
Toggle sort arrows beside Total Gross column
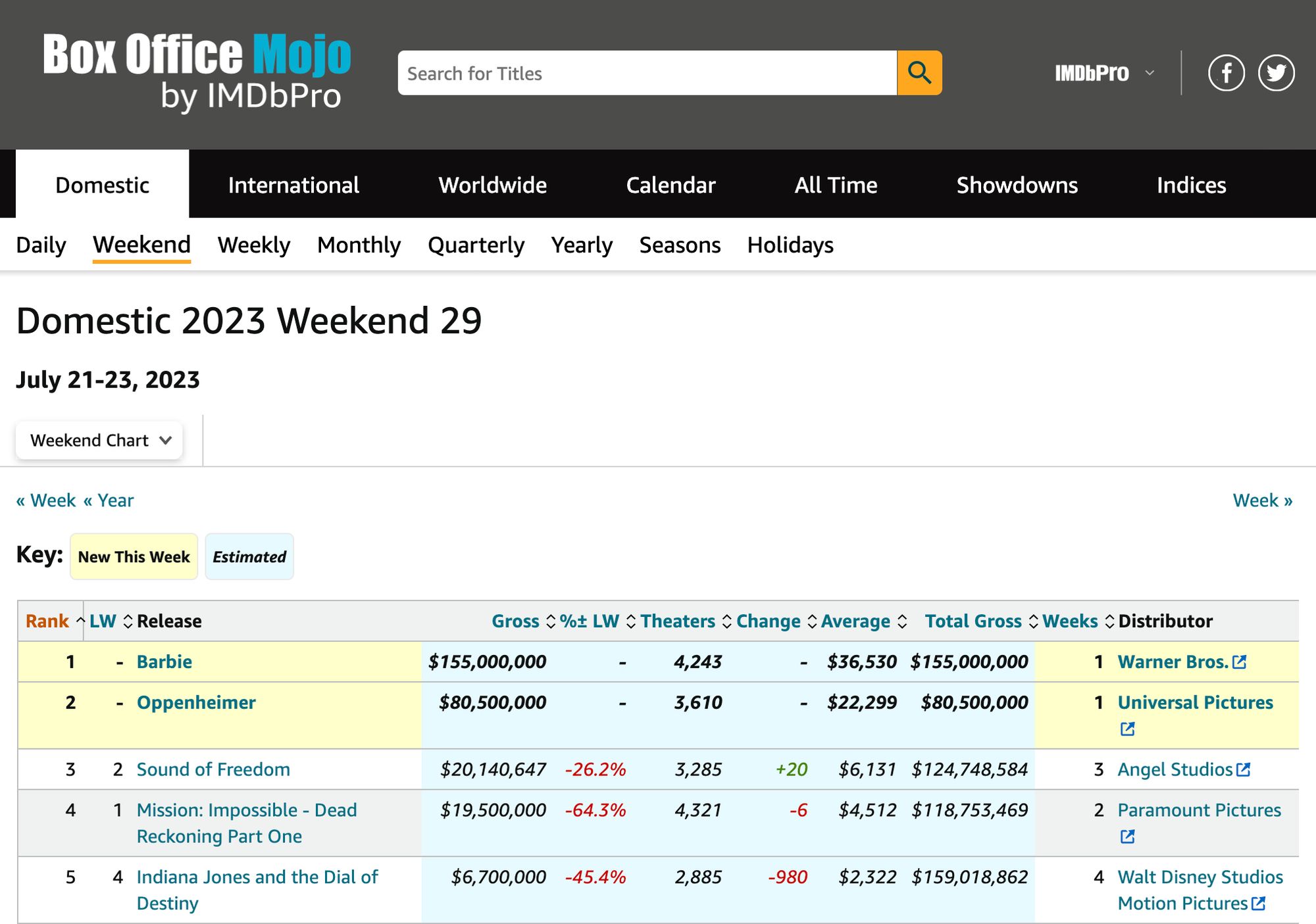[x=1033, y=621]
